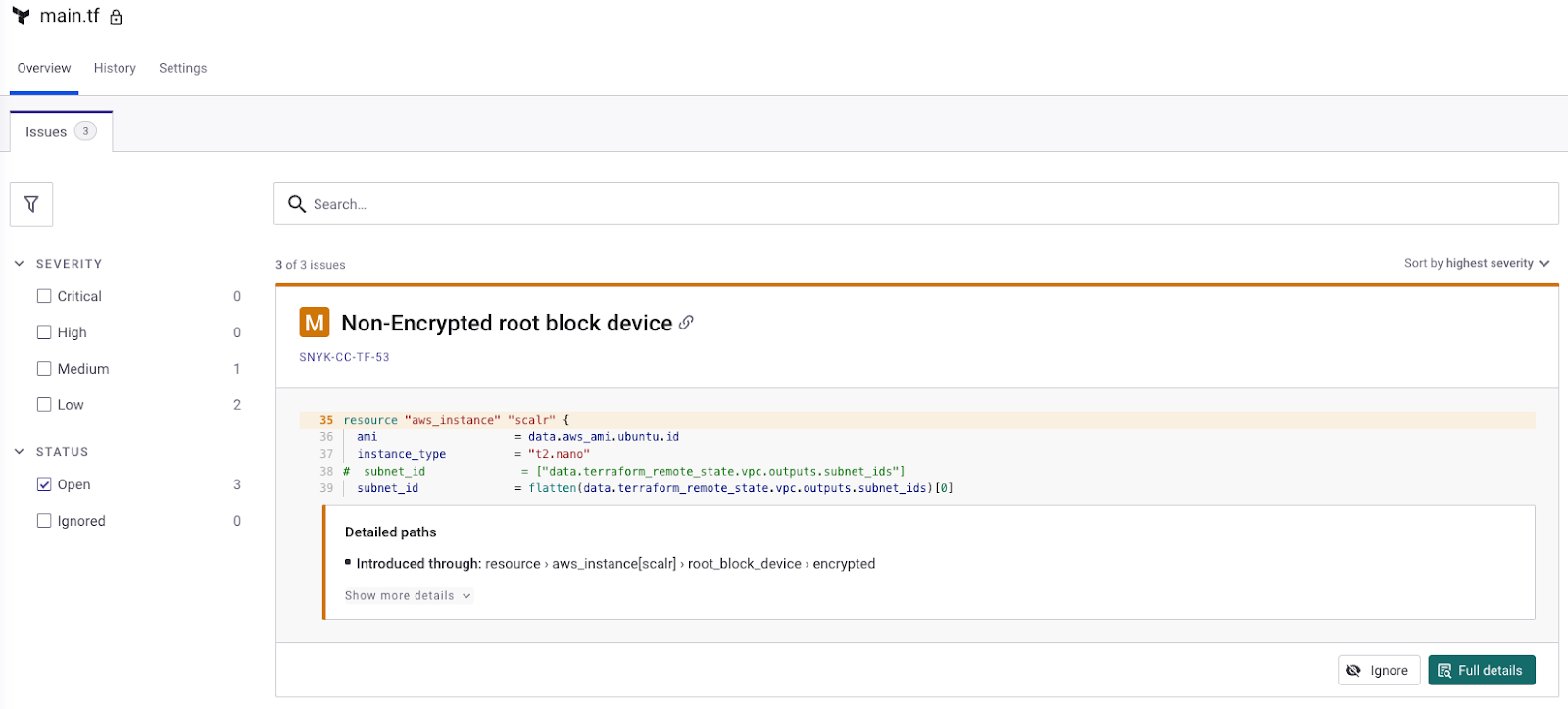
Task: Check the Ignored status checkbox
Action: coord(44,521)
